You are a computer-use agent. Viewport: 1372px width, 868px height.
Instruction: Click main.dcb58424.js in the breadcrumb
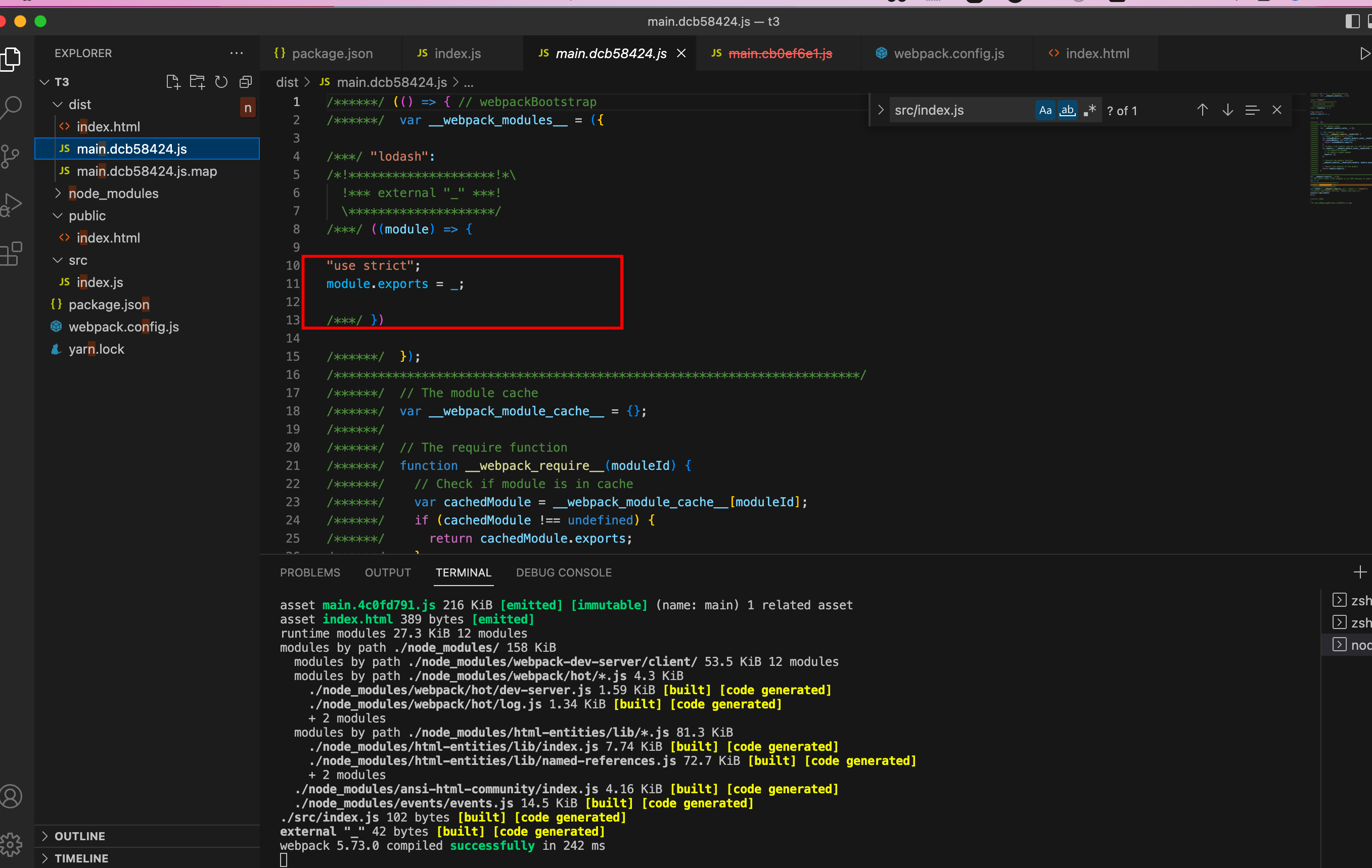point(391,82)
